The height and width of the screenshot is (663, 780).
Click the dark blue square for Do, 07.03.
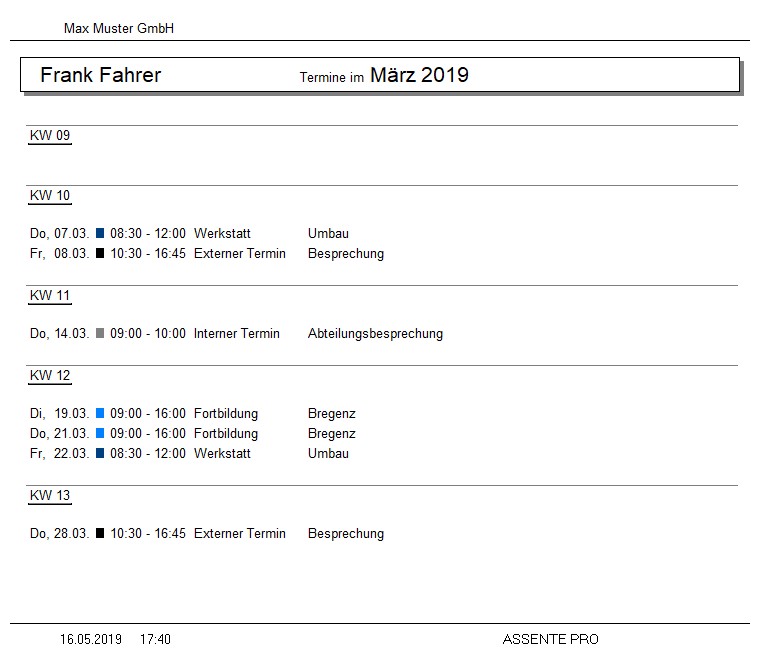coord(100,233)
